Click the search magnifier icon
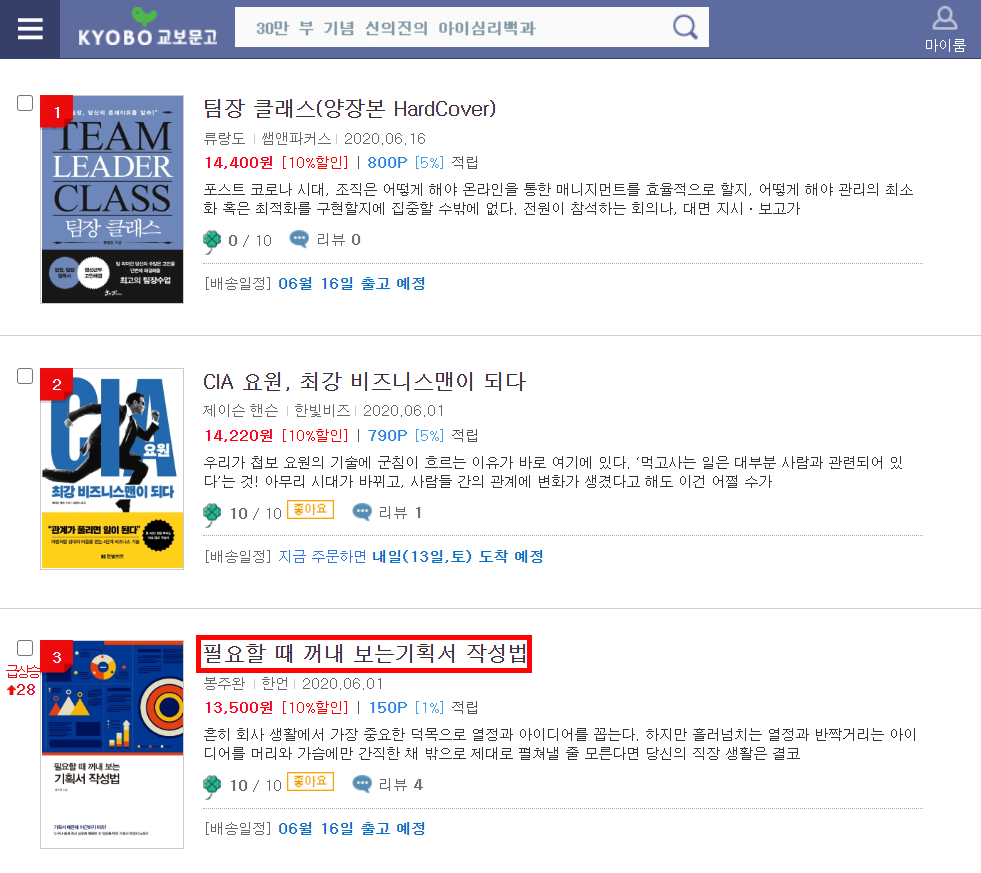Image resolution: width=981 pixels, height=873 pixels. [x=684, y=27]
